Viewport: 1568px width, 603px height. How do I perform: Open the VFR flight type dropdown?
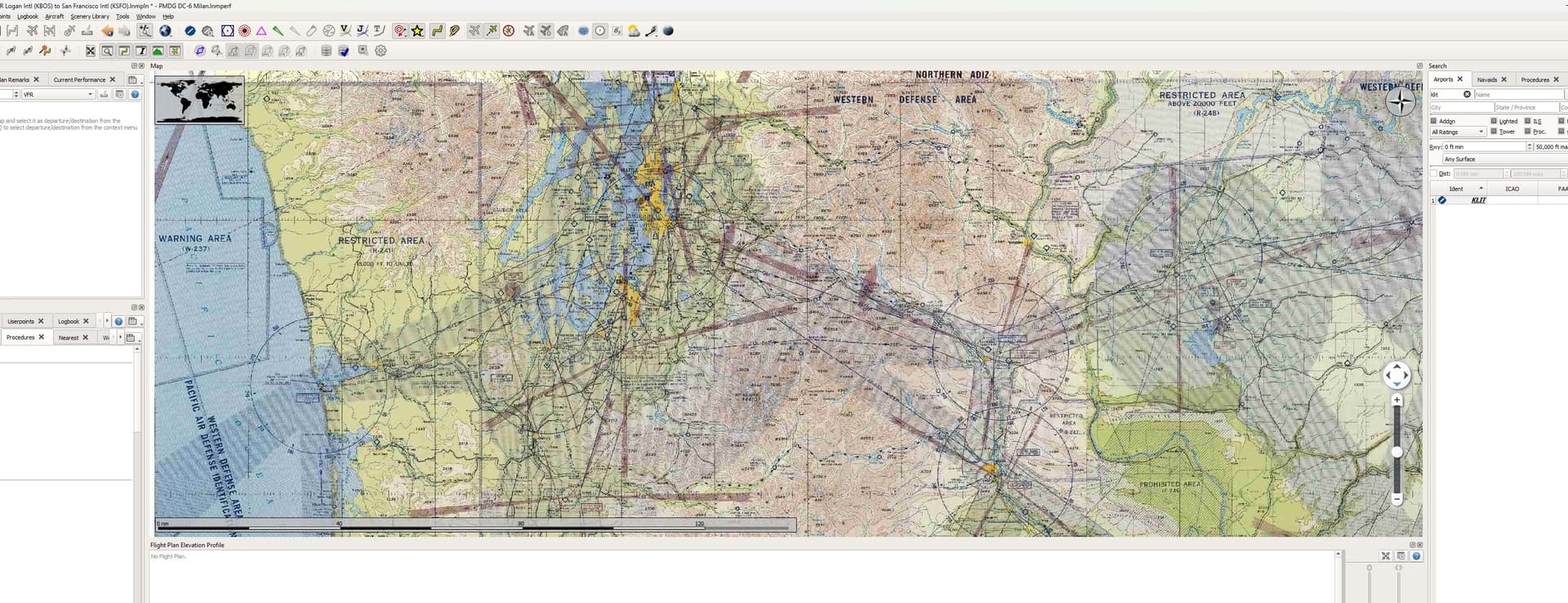point(57,95)
